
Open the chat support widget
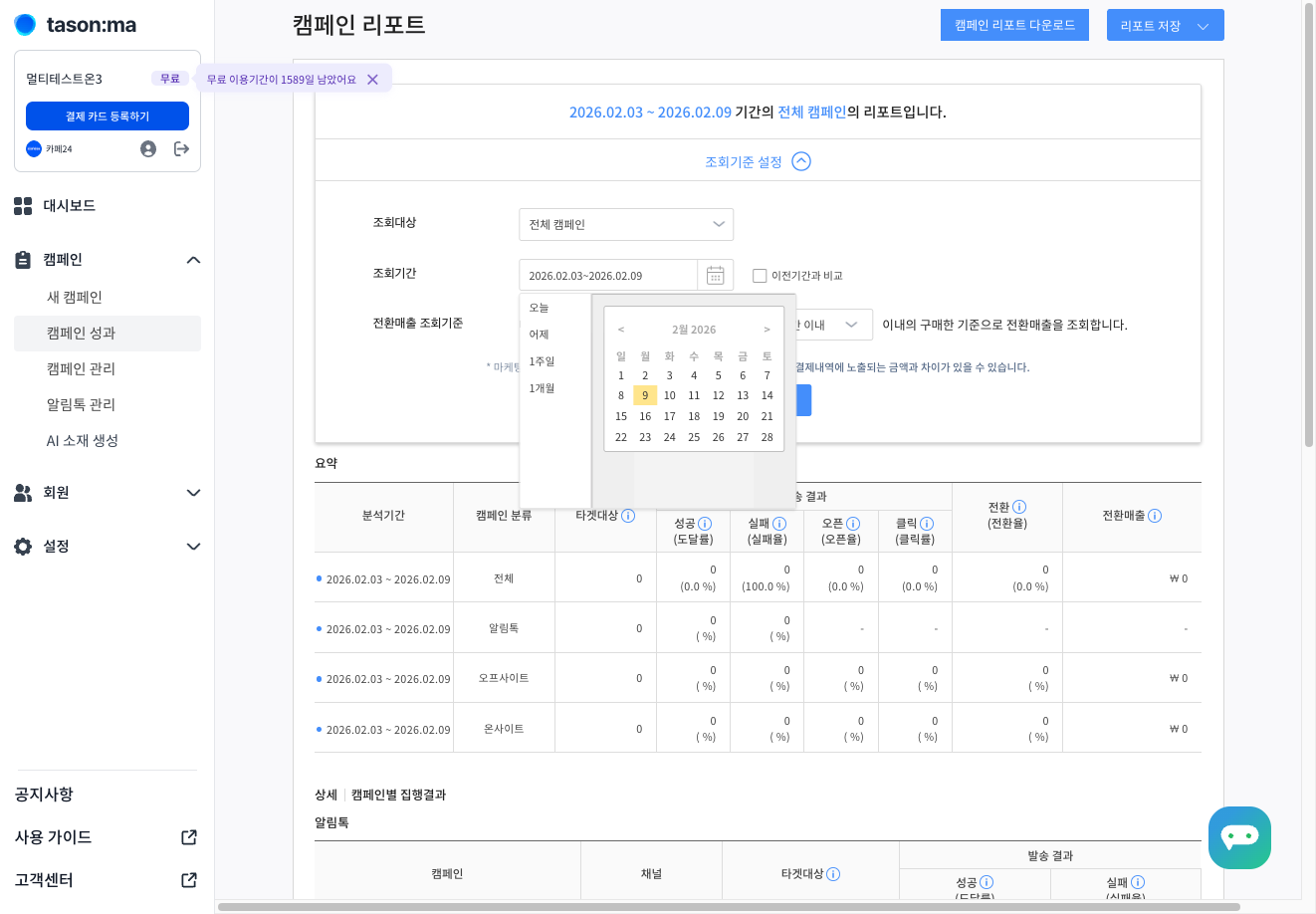tap(1239, 837)
